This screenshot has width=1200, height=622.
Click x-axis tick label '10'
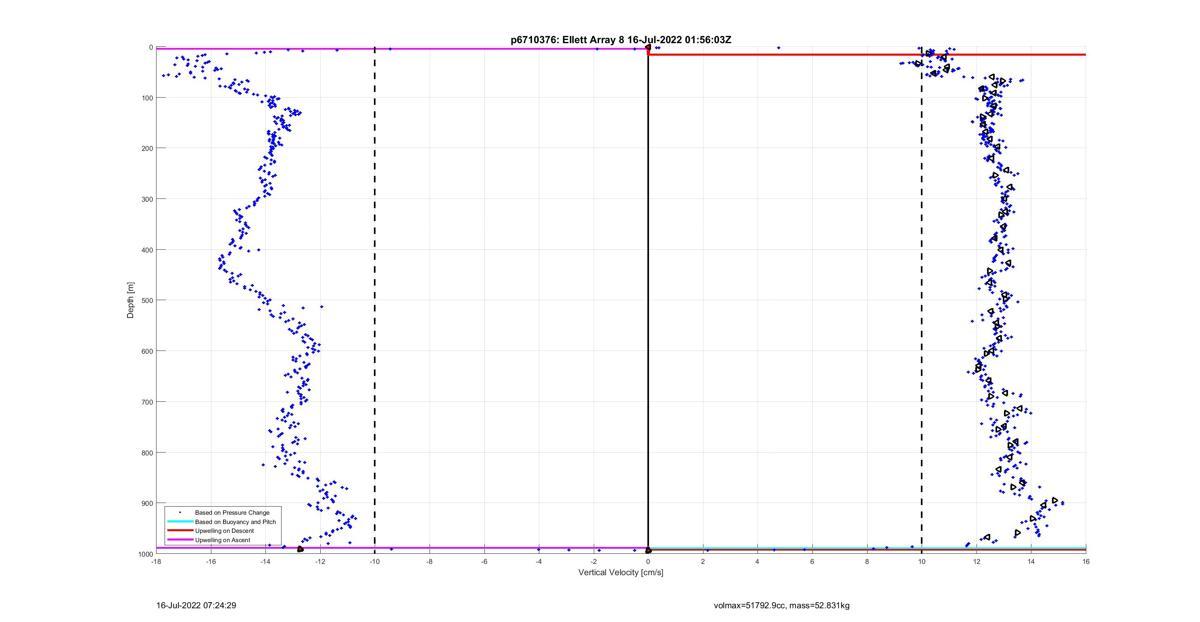(x=922, y=561)
